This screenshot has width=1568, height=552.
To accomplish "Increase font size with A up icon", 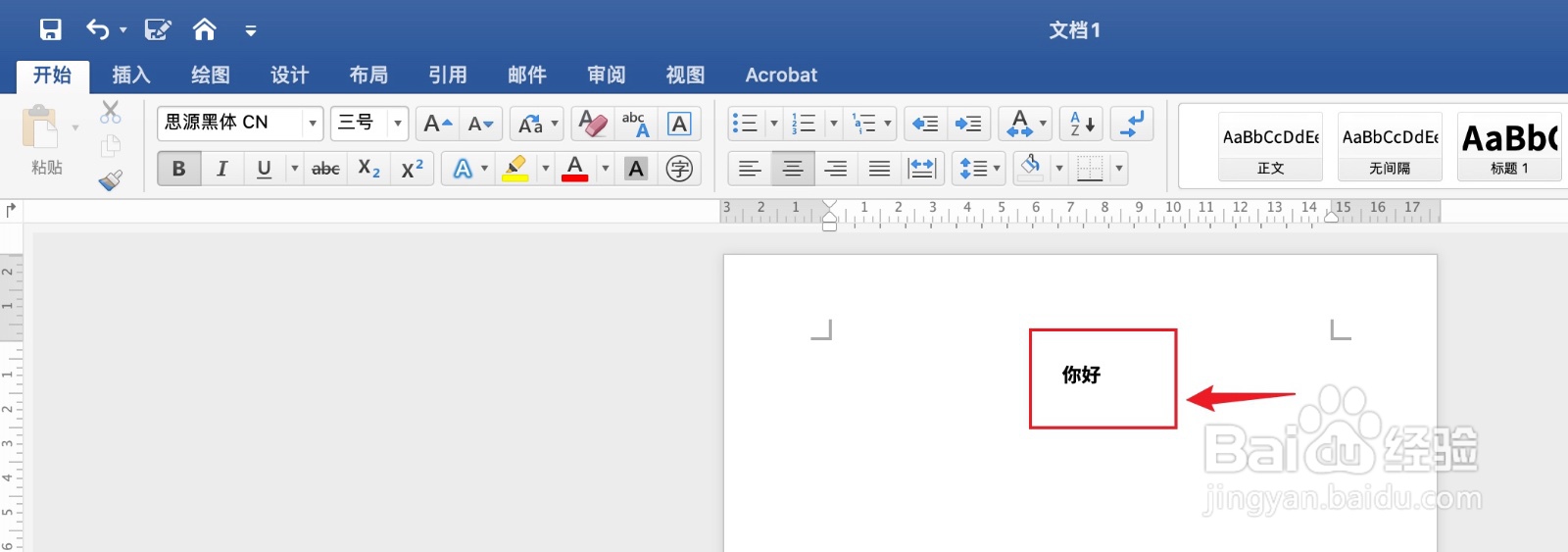I will pos(437,124).
